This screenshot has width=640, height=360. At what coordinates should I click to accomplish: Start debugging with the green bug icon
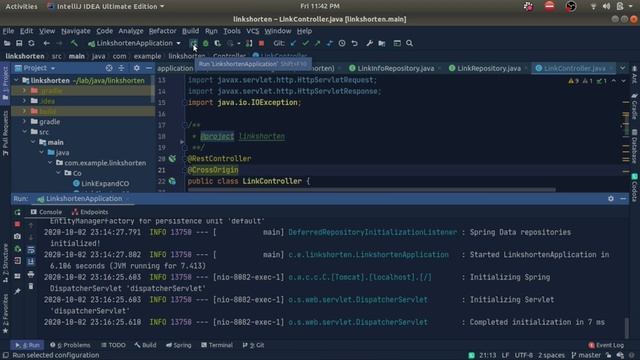coord(205,43)
